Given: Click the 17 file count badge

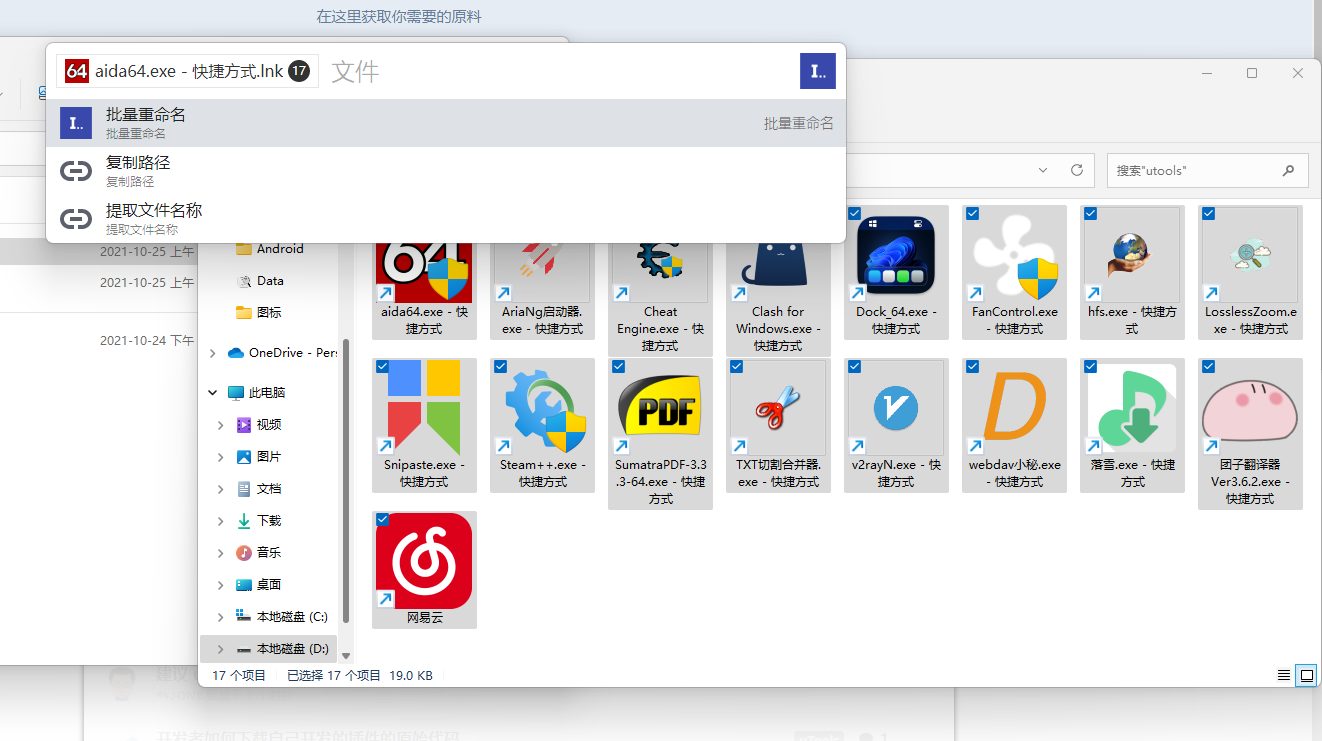Looking at the screenshot, I should pyautogui.click(x=299, y=71).
